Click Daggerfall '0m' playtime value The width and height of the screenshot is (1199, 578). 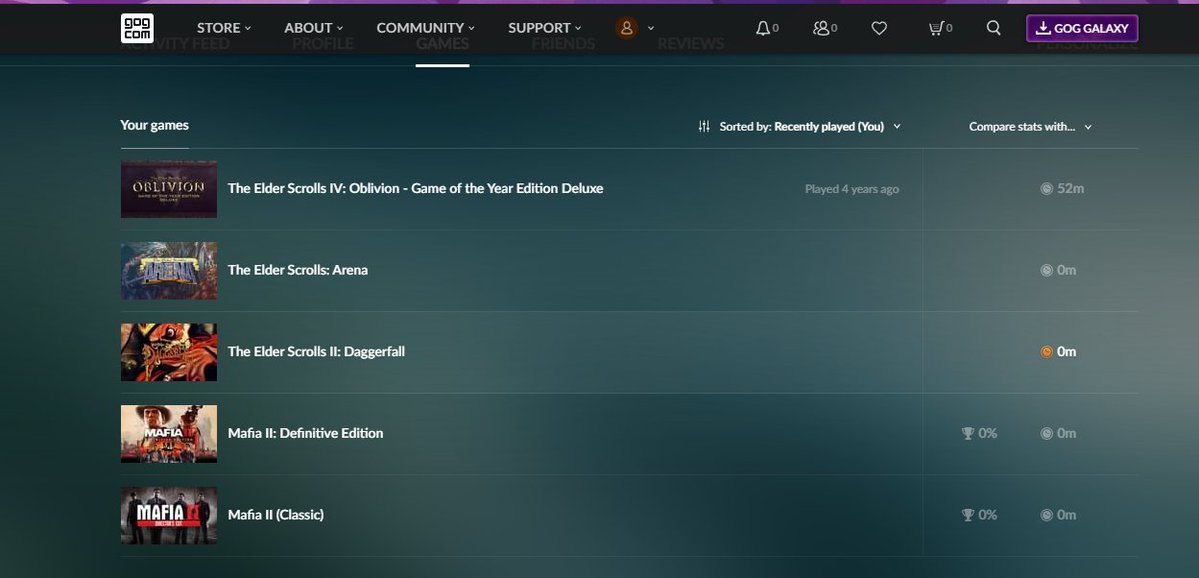1067,352
